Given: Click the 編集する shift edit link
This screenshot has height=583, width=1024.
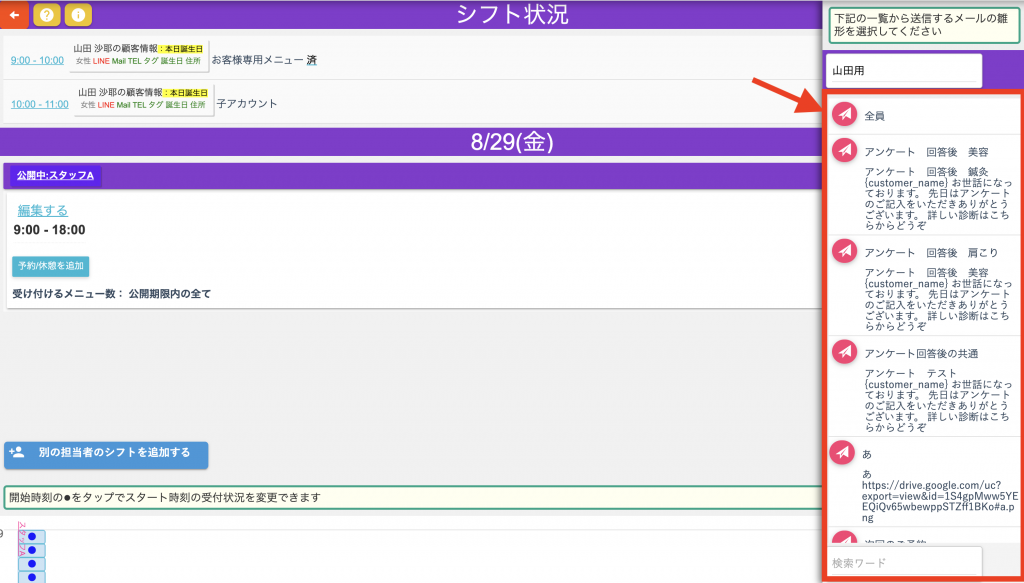Looking at the screenshot, I should [x=43, y=210].
